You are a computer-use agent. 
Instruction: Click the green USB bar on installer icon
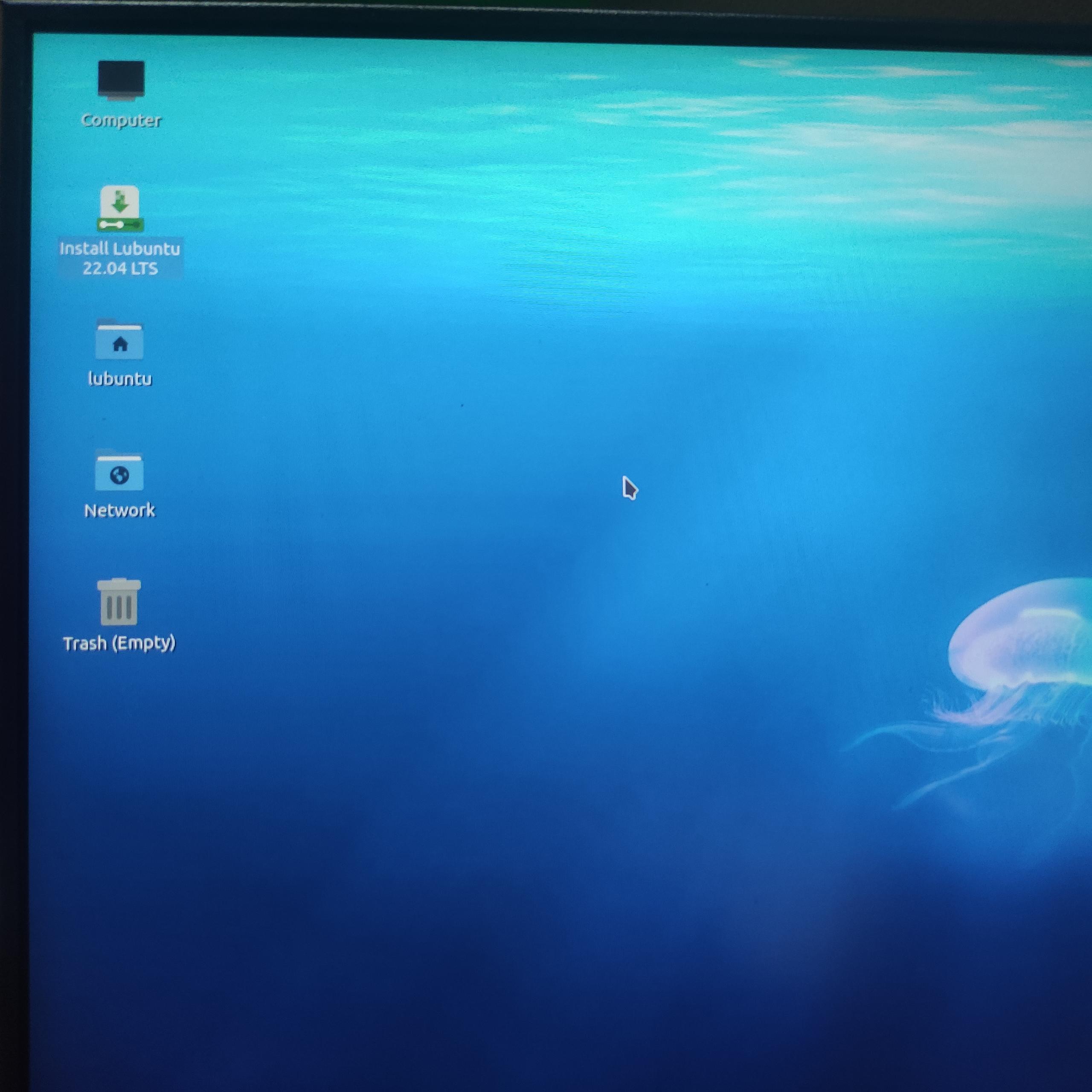coord(120,225)
